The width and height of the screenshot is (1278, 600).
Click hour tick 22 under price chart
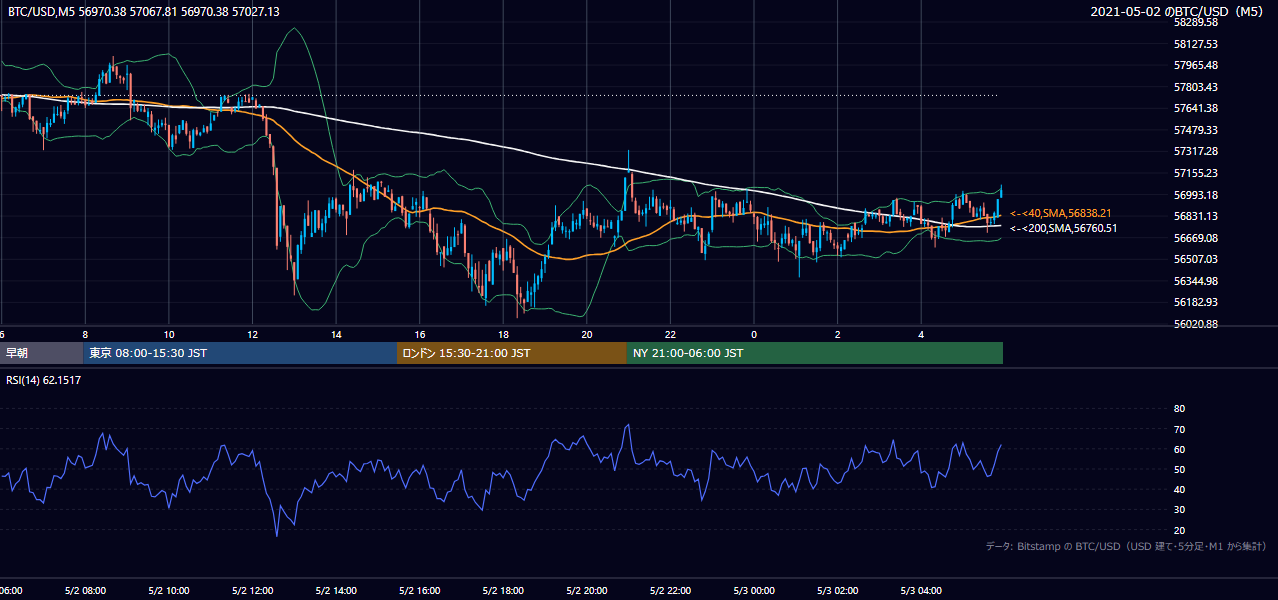(x=670, y=335)
